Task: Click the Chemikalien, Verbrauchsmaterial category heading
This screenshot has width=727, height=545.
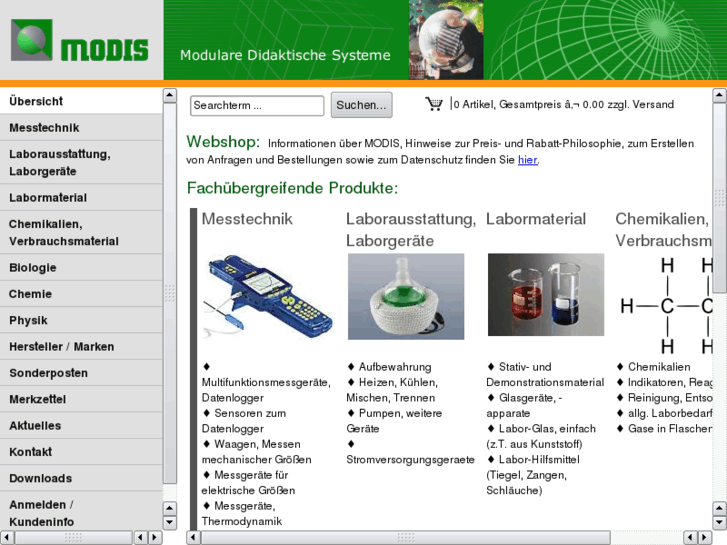Action: tap(663, 230)
